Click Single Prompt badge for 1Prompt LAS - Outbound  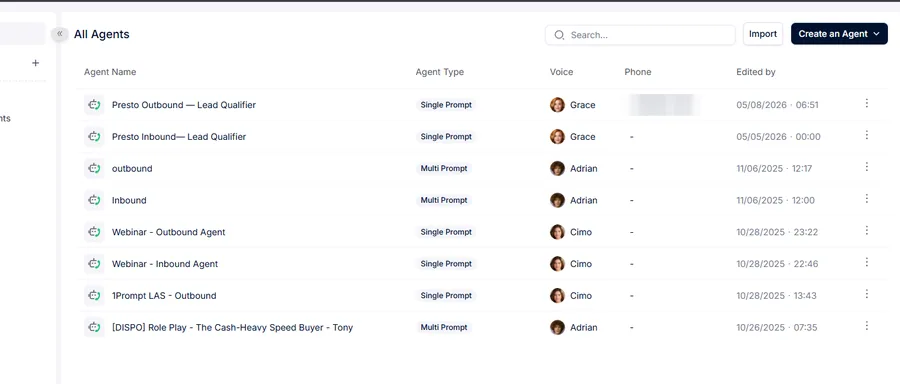446,296
